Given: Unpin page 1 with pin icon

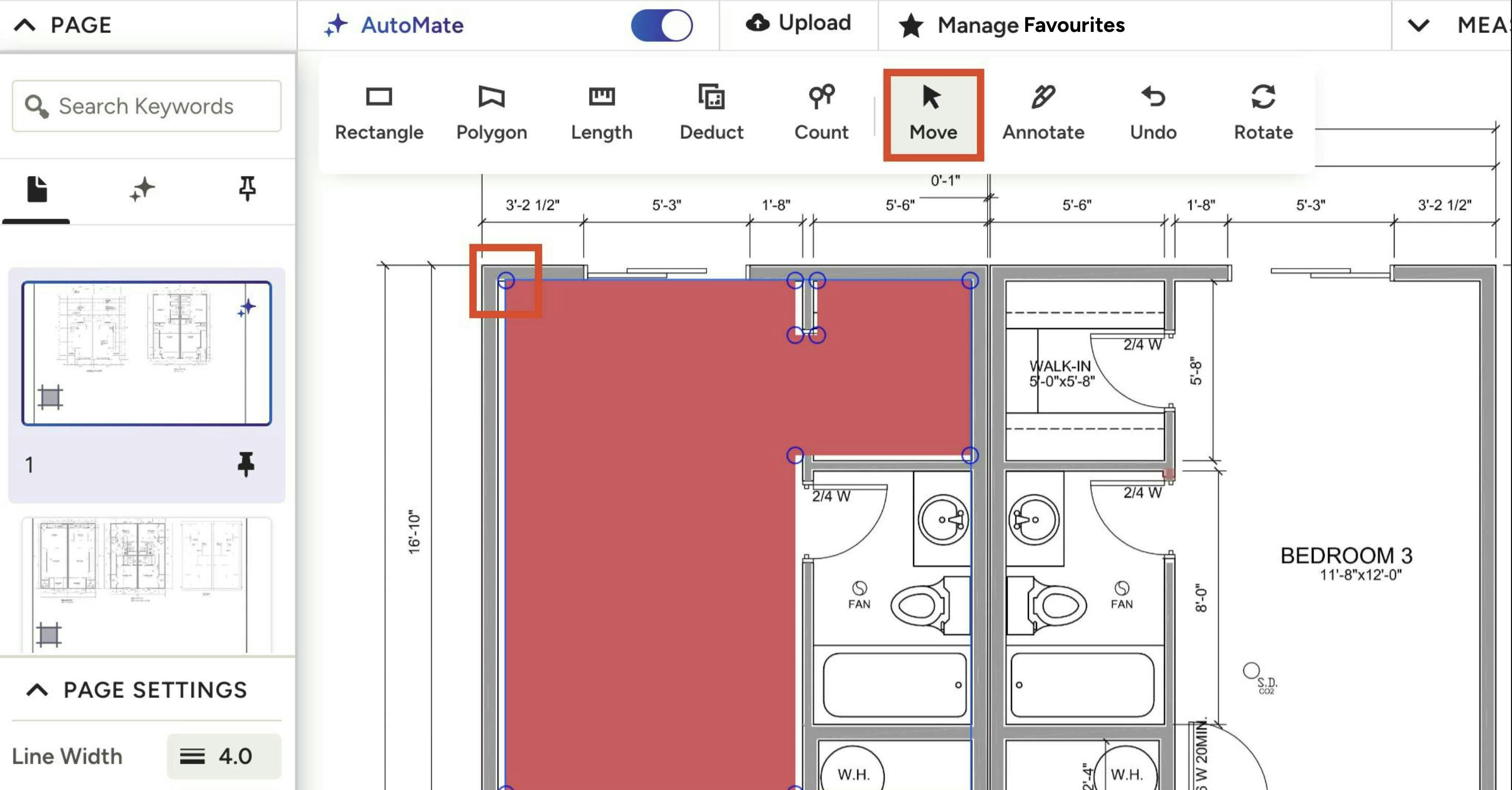Looking at the screenshot, I should [x=246, y=464].
